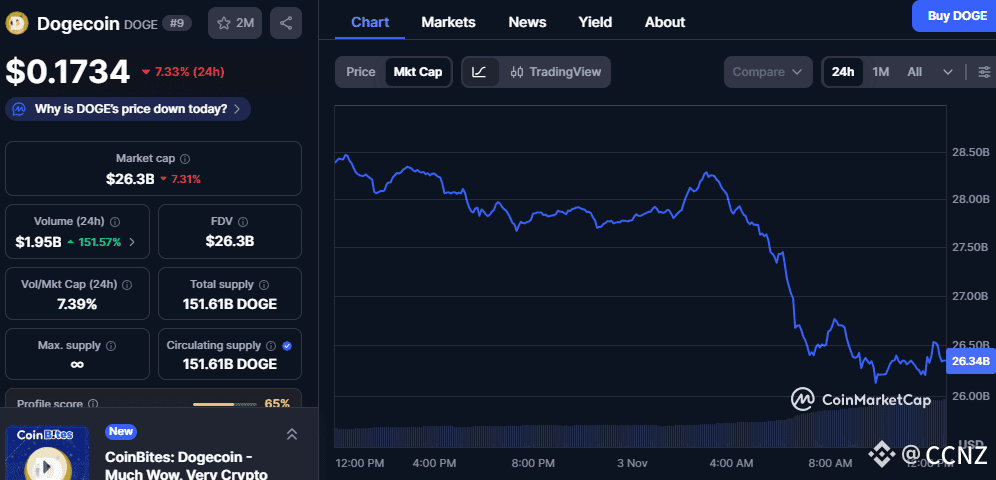Switch to TradingView chart mode
Image resolution: width=996 pixels, height=480 pixels.
tap(555, 72)
